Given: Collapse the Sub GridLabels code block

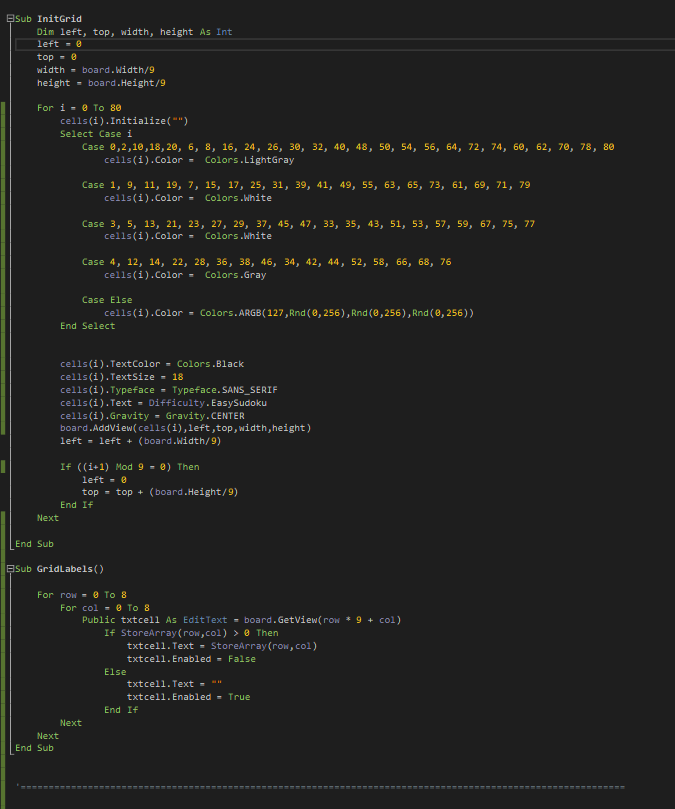Looking at the screenshot, I should [x=10, y=569].
